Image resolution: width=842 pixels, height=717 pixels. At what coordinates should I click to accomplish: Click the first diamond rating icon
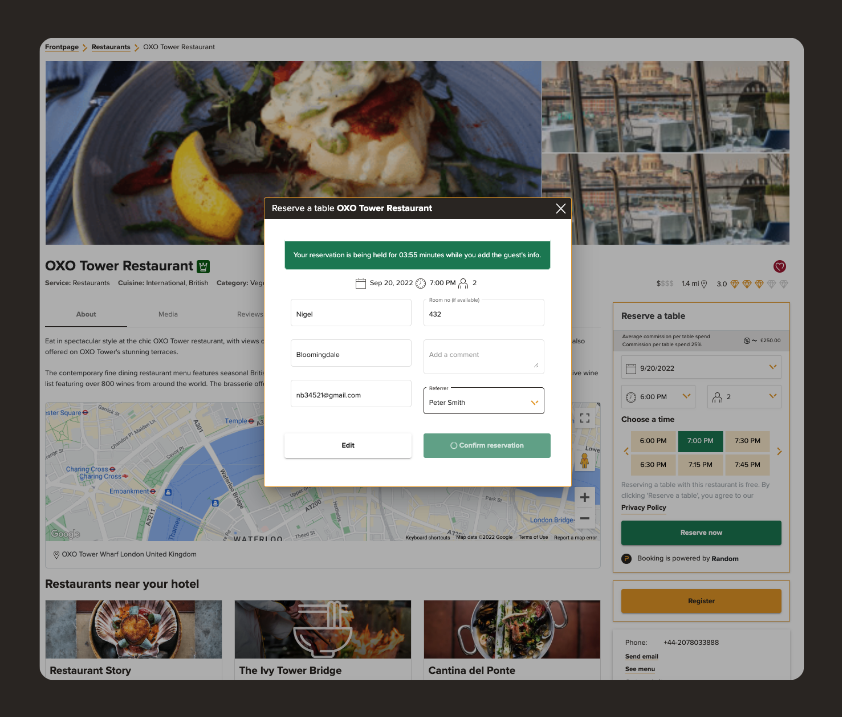coord(734,284)
